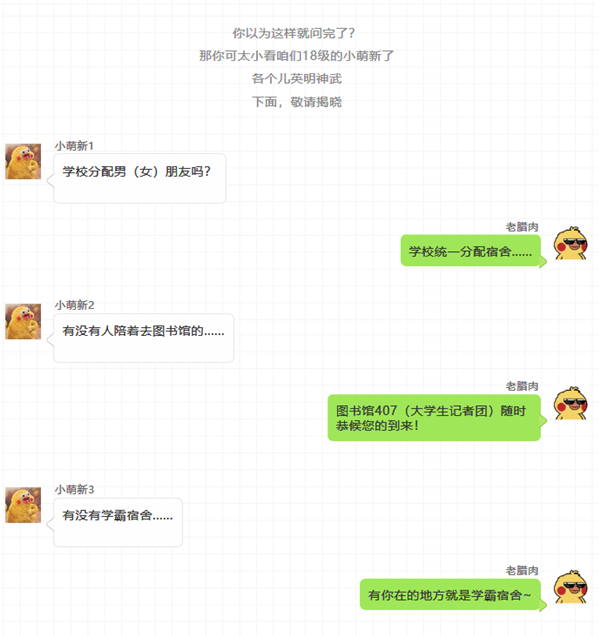This screenshot has width=600, height=636.
Task: Click the sender name 小萌新1
Action: tap(74, 146)
